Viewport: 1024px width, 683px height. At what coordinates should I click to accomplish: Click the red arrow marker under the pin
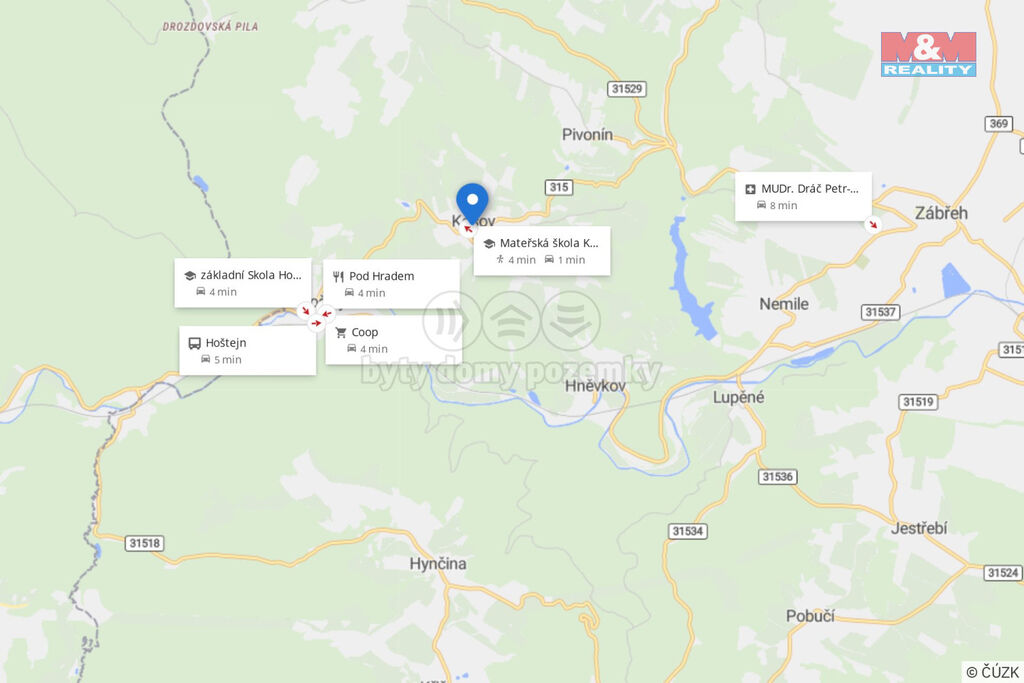468,229
